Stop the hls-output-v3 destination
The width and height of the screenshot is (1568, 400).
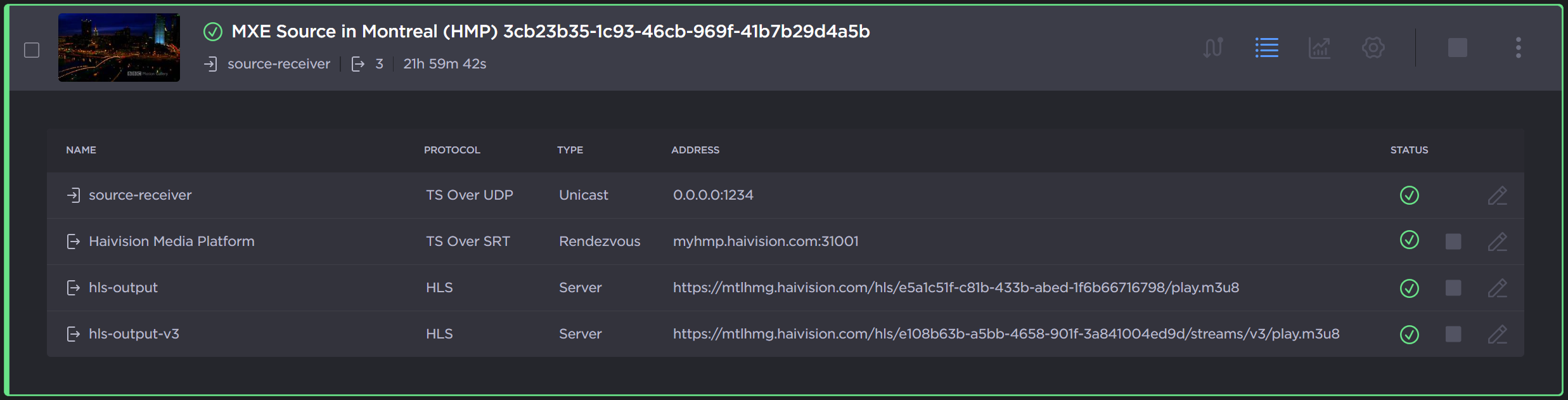coord(1453,334)
